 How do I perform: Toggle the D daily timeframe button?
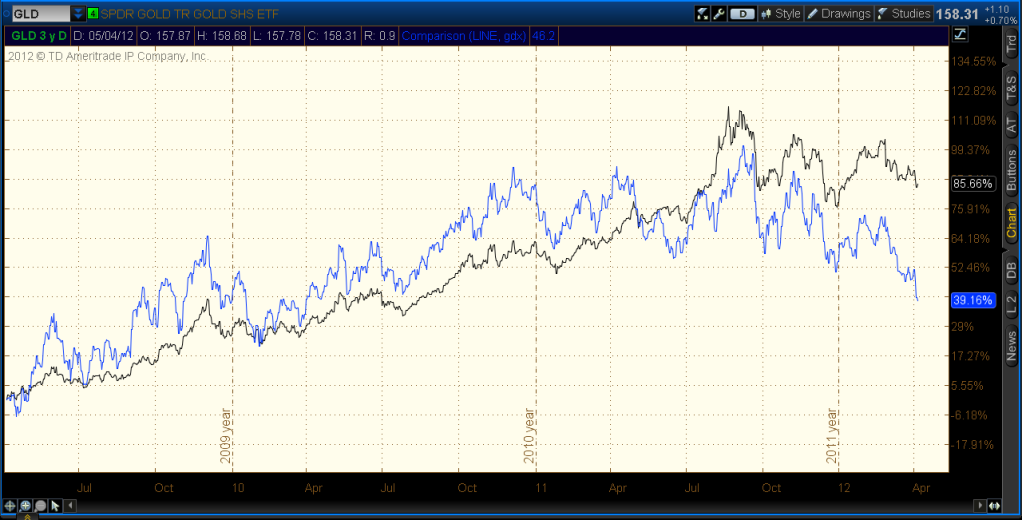pos(741,14)
